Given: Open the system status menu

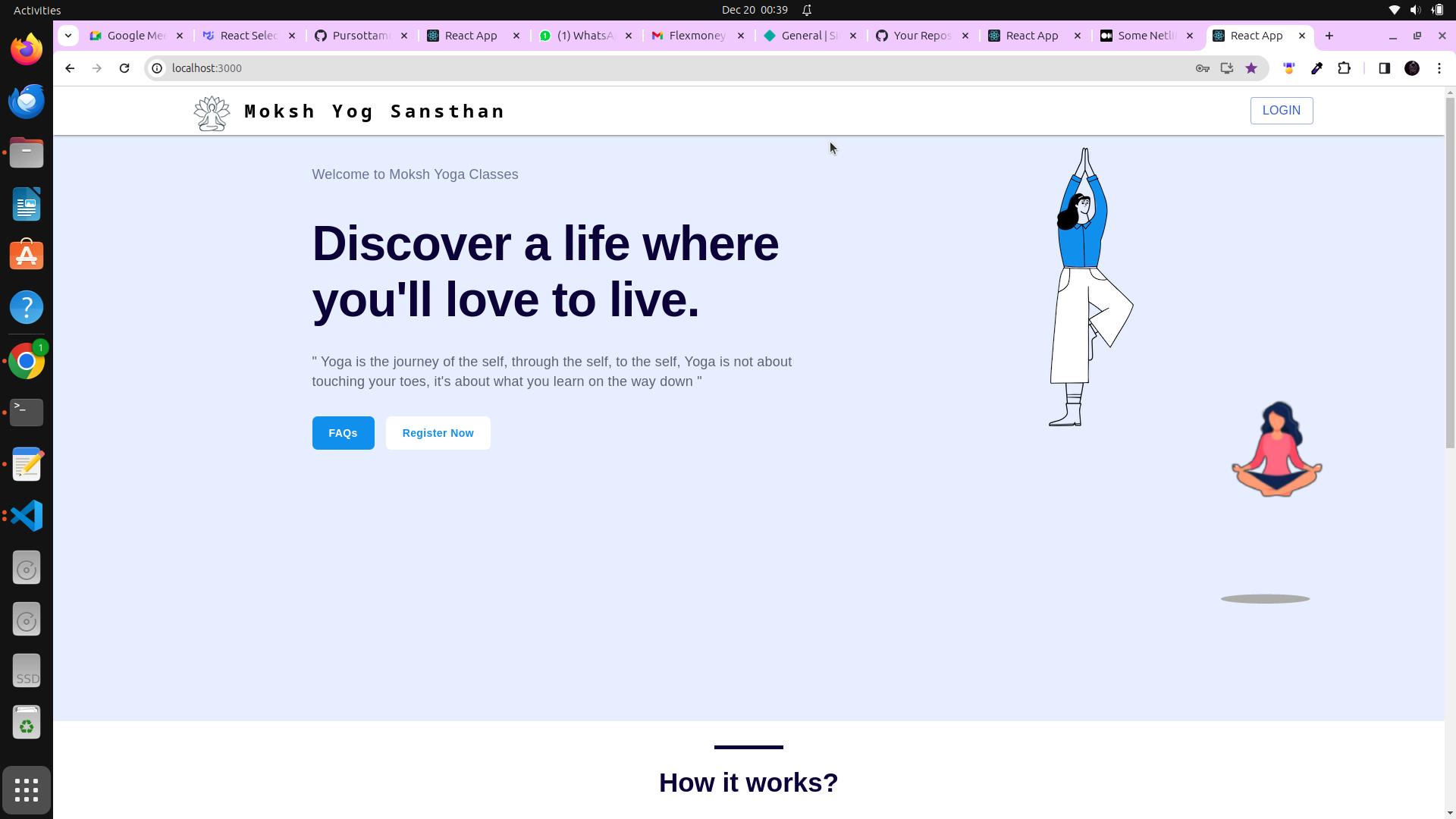Looking at the screenshot, I should (x=1415, y=10).
